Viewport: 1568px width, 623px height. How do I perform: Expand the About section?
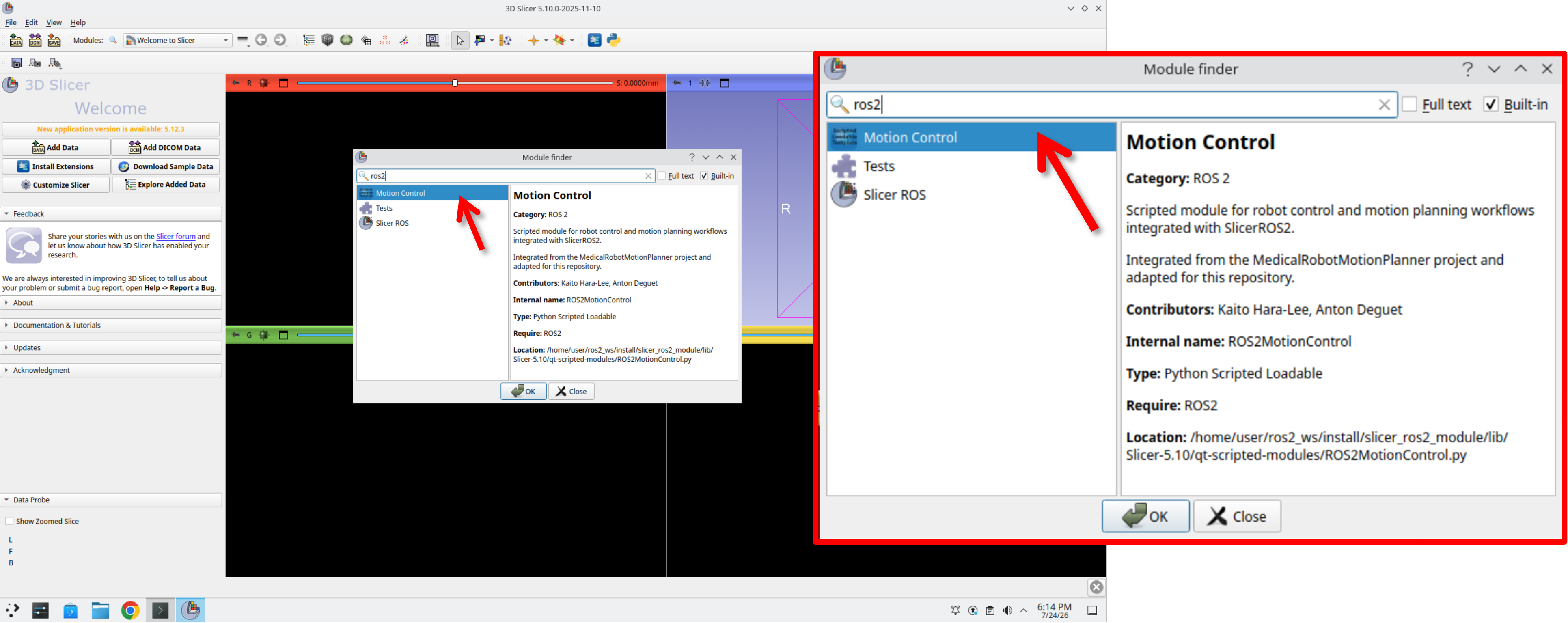tap(111, 303)
